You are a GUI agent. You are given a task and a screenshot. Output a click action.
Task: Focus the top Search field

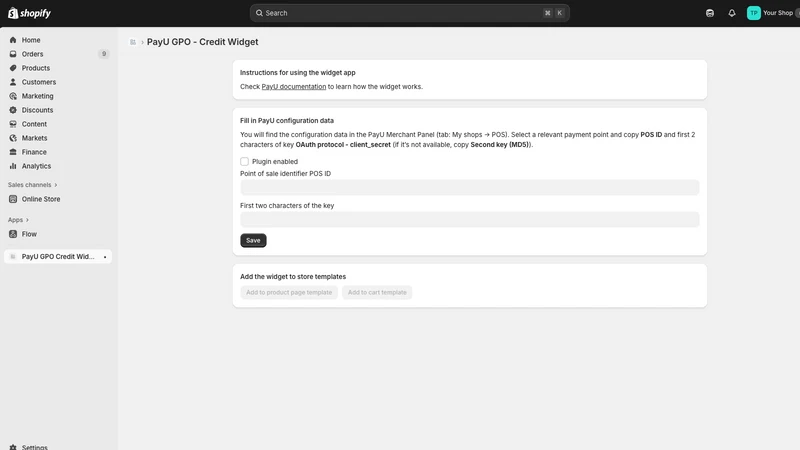[409, 13]
